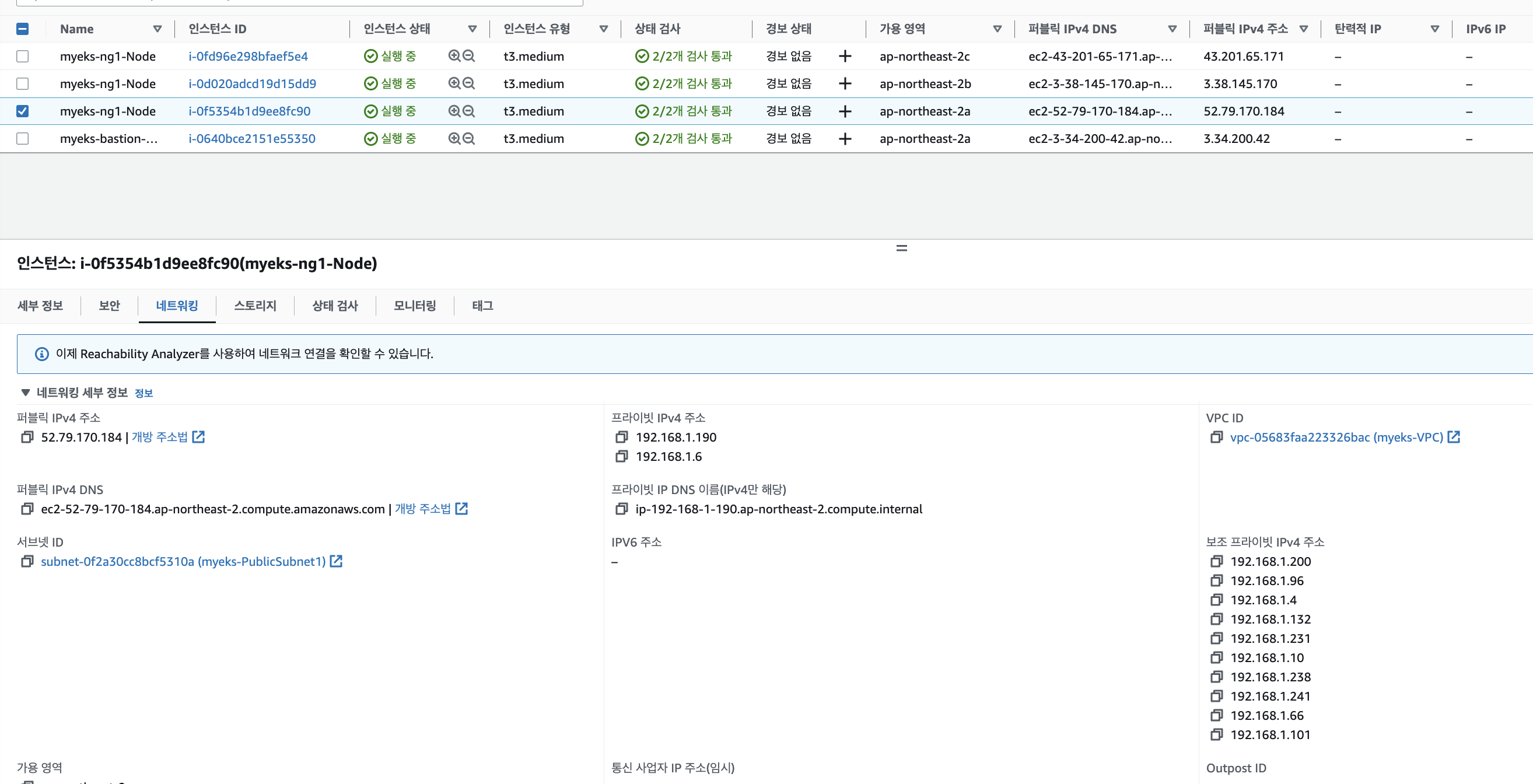The width and height of the screenshot is (1533, 784).
Task: Toggle the select-all header checkbox
Action: point(23,29)
